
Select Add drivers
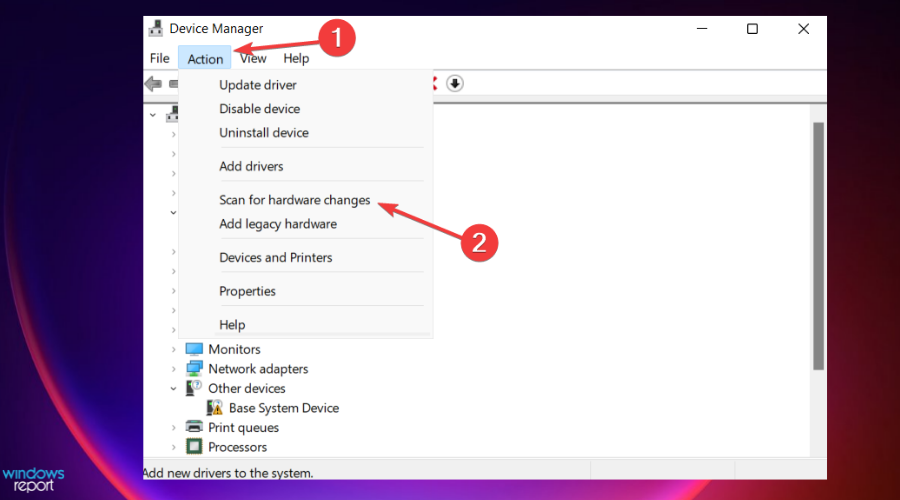pos(251,166)
